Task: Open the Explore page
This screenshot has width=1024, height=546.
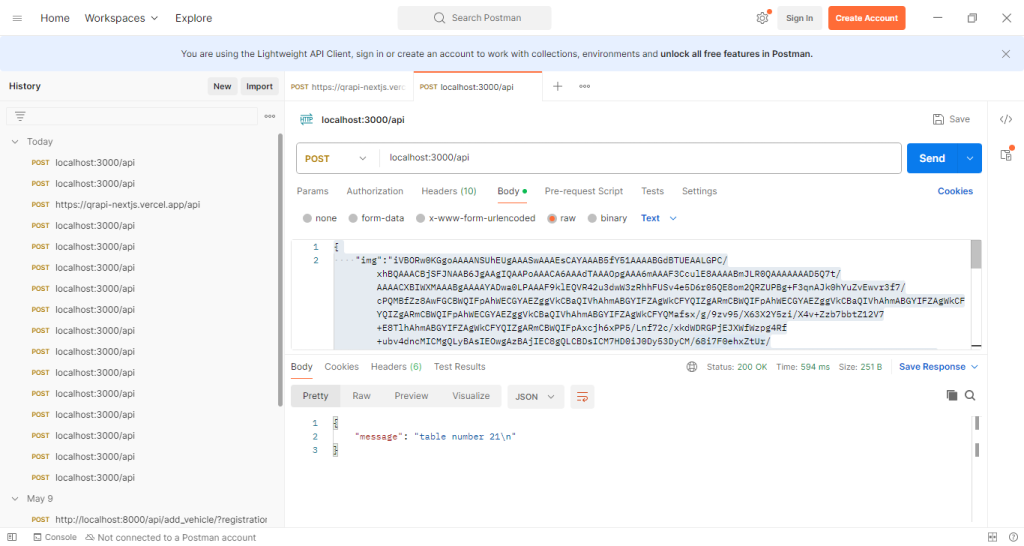Action: (x=193, y=18)
